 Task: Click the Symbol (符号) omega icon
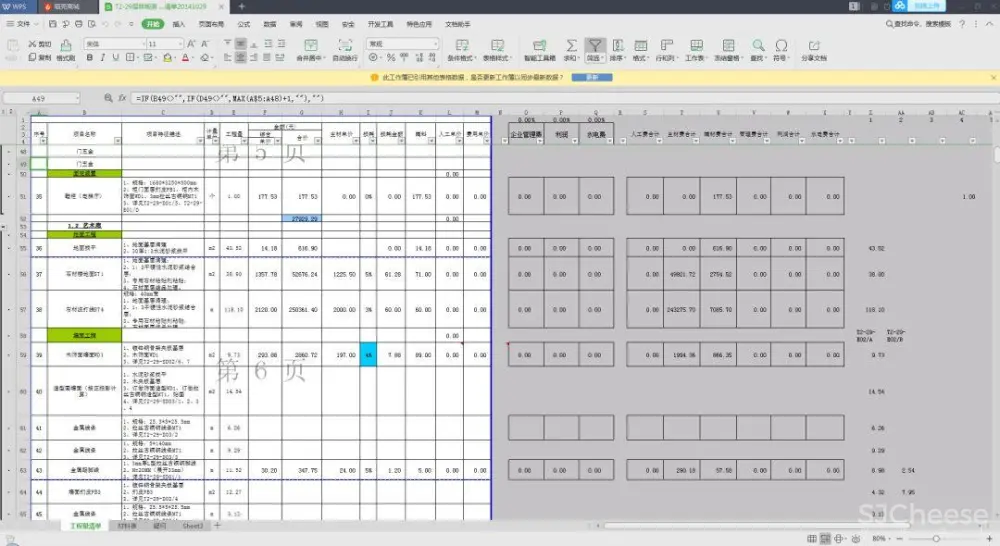(x=781, y=46)
